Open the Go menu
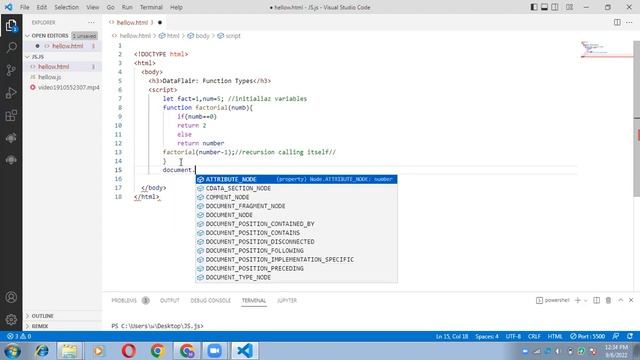The height and width of the screenshot is (360, 640). click(x=110, y=7)
